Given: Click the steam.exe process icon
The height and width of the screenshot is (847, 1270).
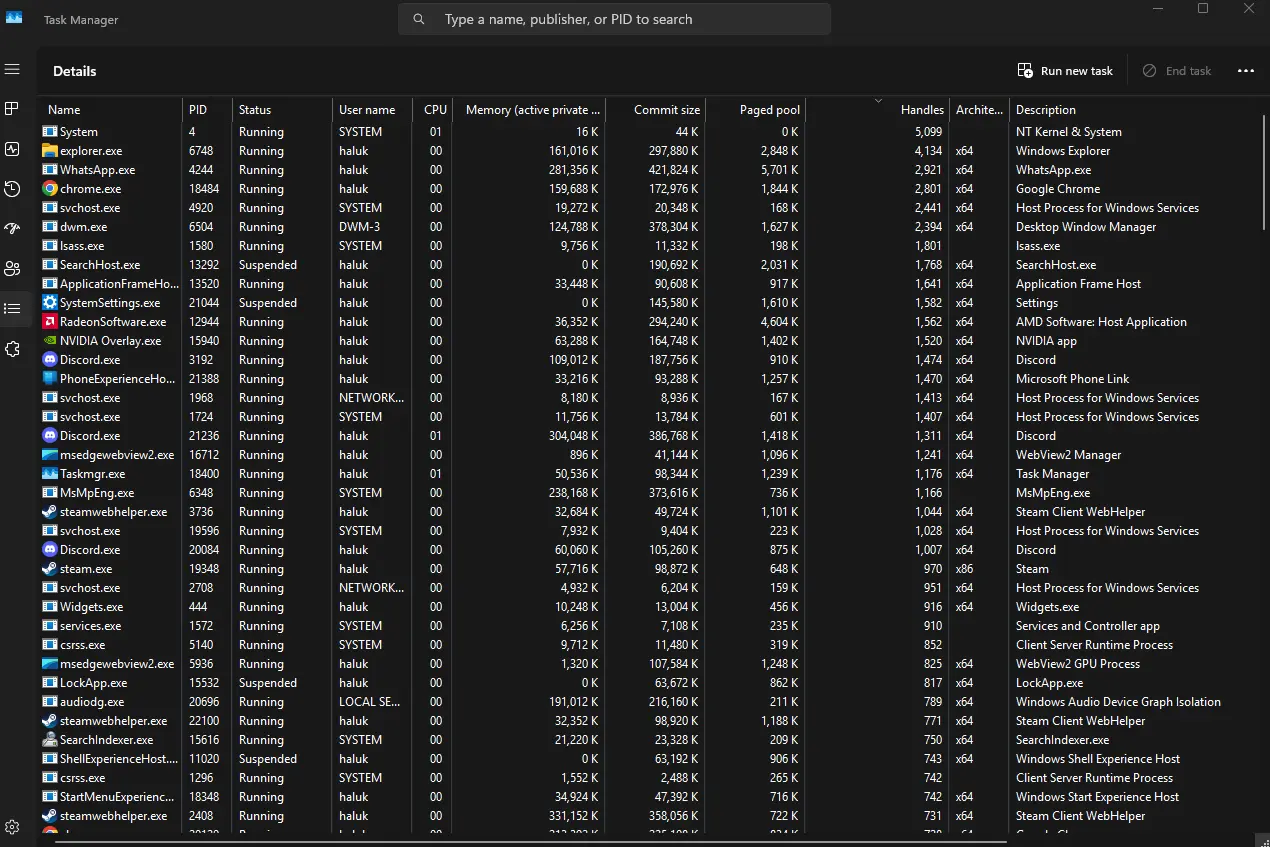Looking at the screenshot, I should point(50,569).
